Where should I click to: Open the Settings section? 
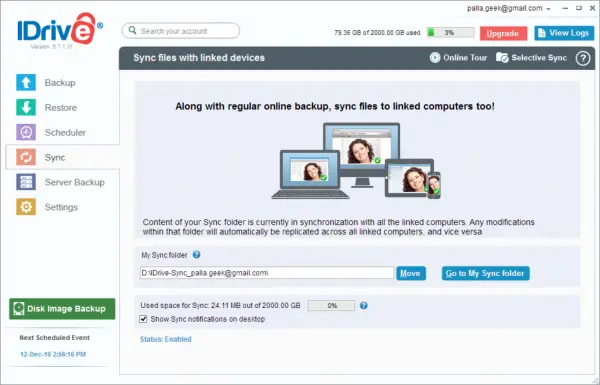[x=61, y=207]
